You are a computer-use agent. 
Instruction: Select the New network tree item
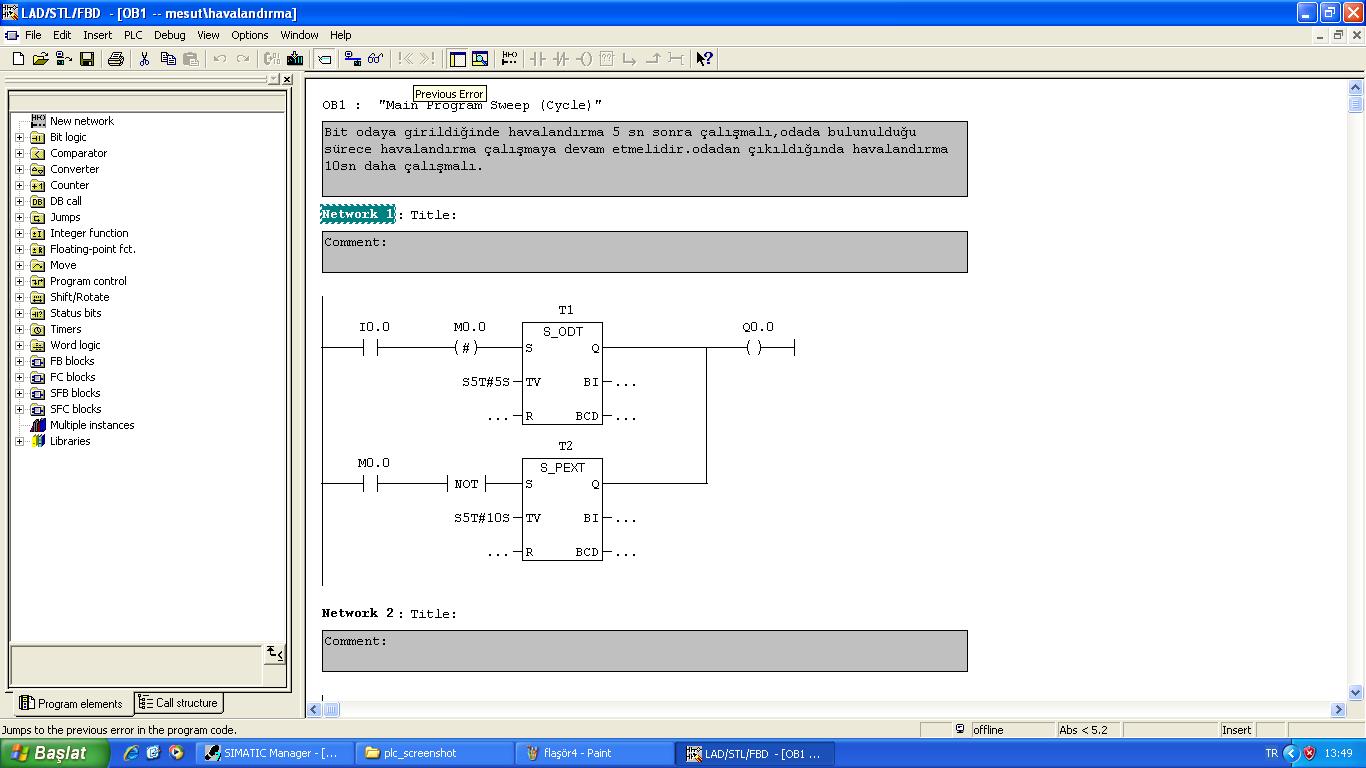81,121
